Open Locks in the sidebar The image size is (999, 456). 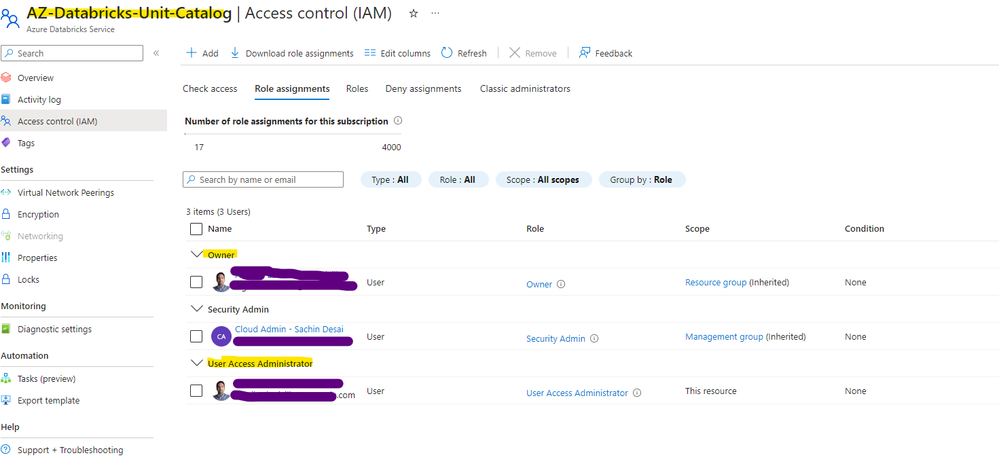[x=29, y=280]
